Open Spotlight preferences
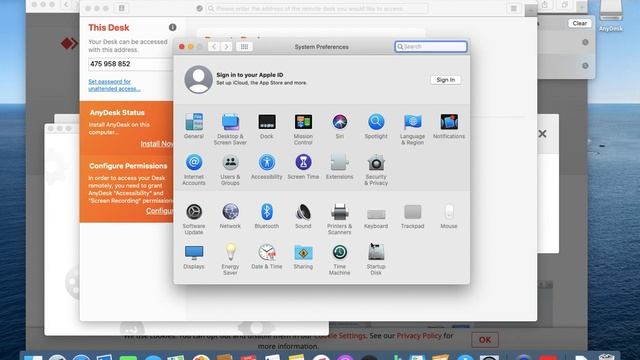This screenshot has height=360, width=640. (376, 126)
